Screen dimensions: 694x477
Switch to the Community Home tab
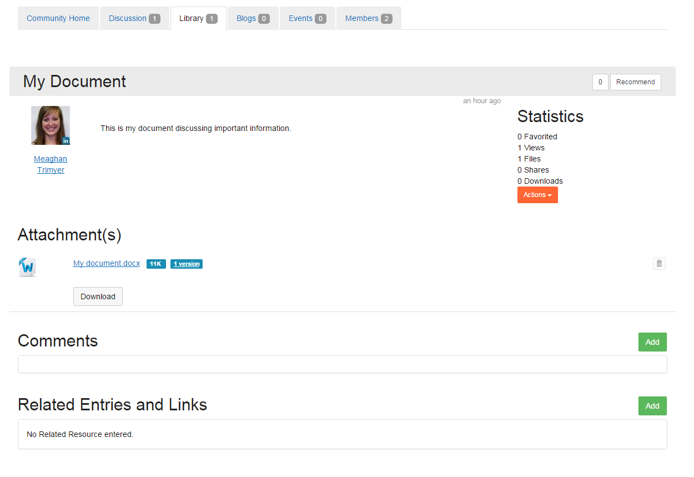(x=58, y=18)
